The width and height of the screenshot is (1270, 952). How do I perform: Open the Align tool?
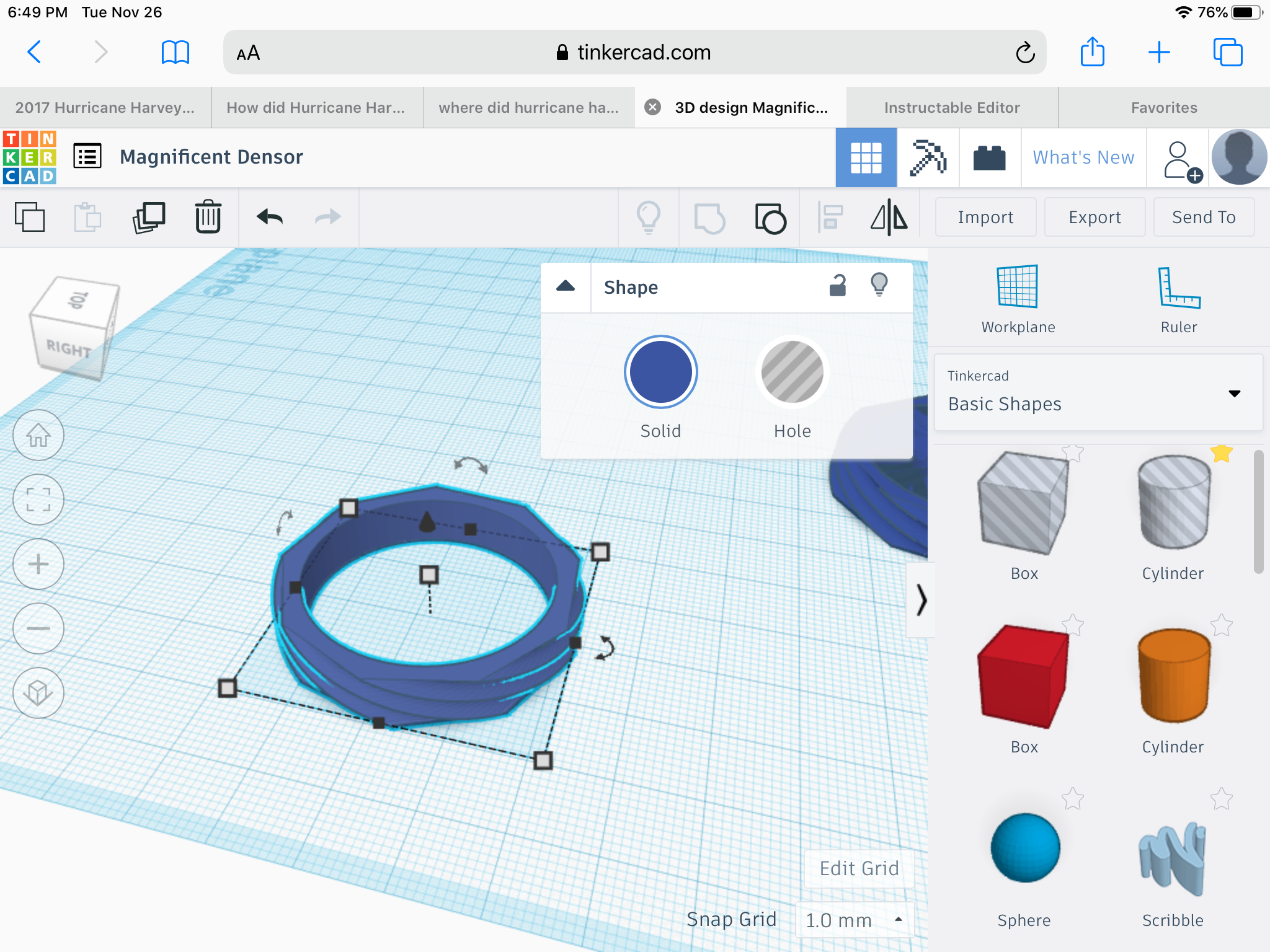pos(830,217)
